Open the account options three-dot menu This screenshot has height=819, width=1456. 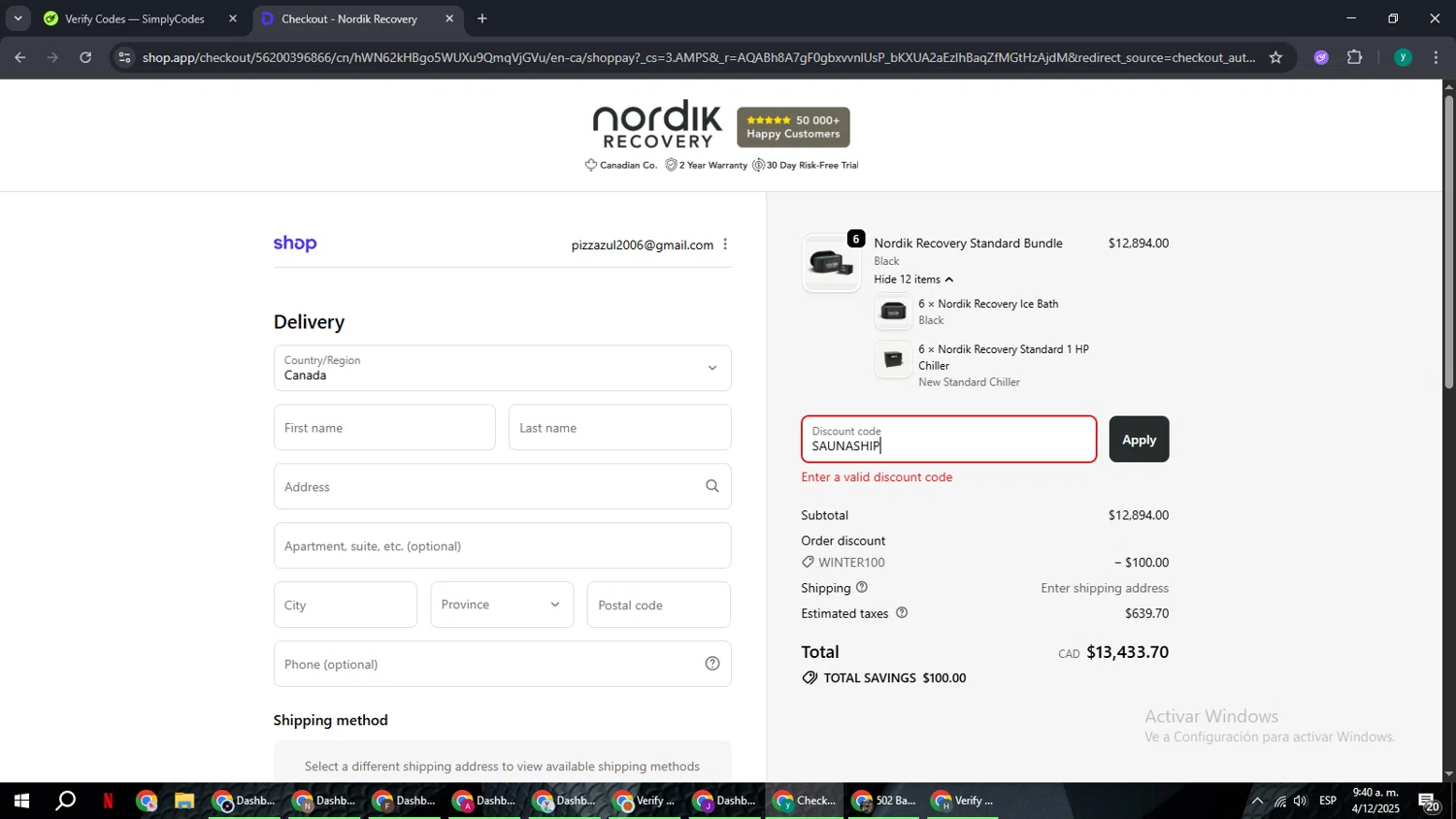coord(725,245)
